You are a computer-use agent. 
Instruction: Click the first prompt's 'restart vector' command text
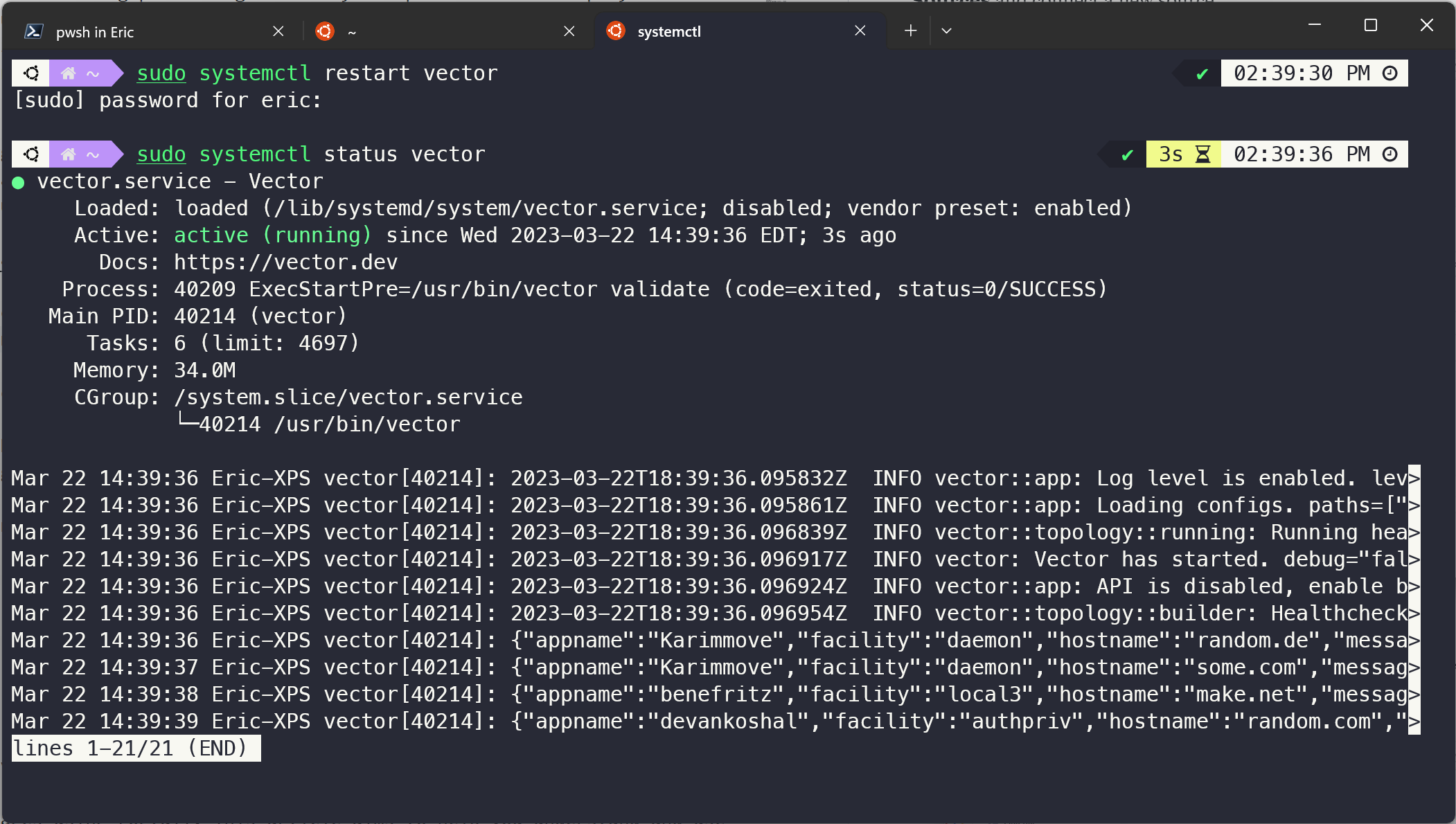(411, 73)
